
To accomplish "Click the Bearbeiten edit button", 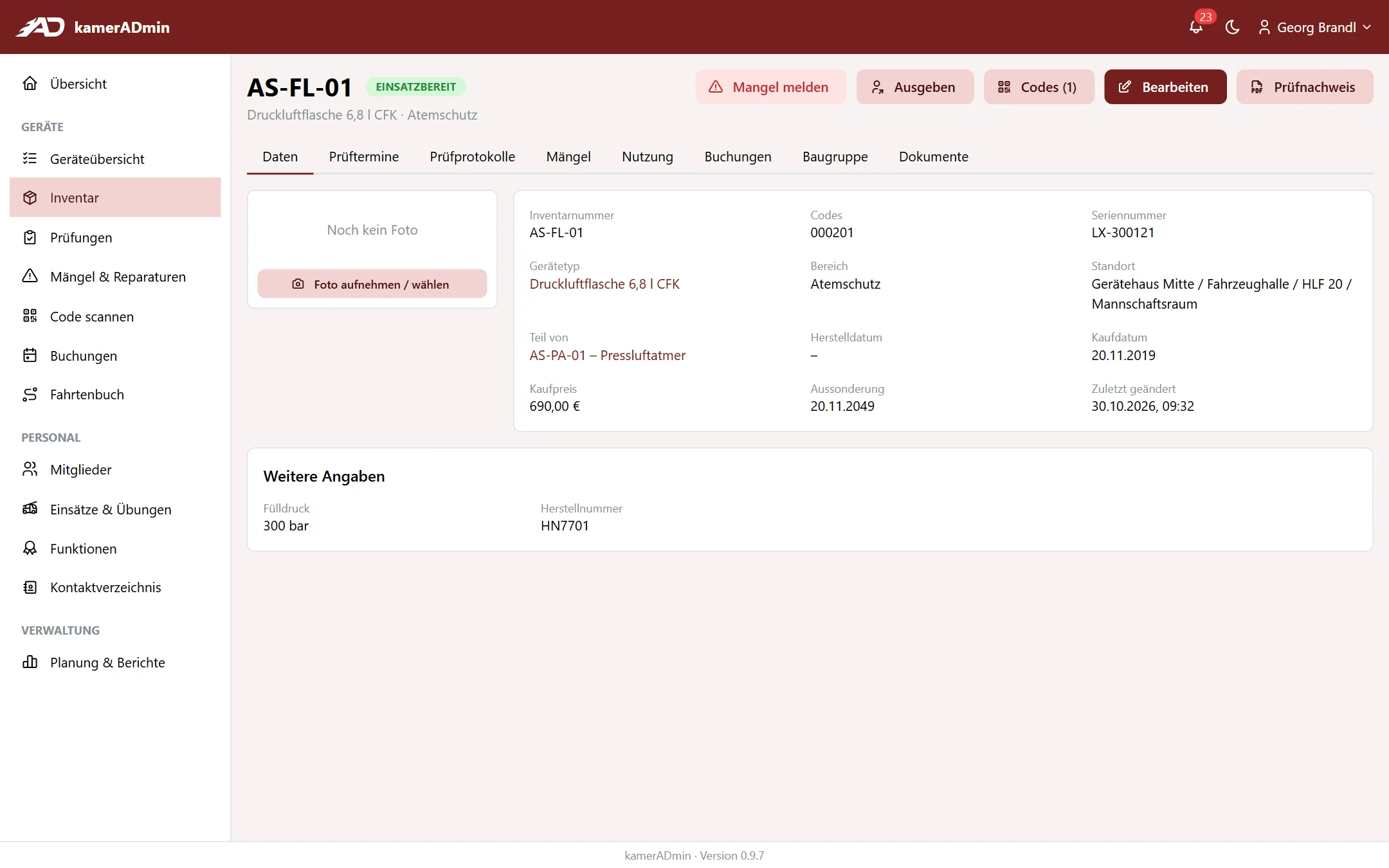I will (1165, 87).
